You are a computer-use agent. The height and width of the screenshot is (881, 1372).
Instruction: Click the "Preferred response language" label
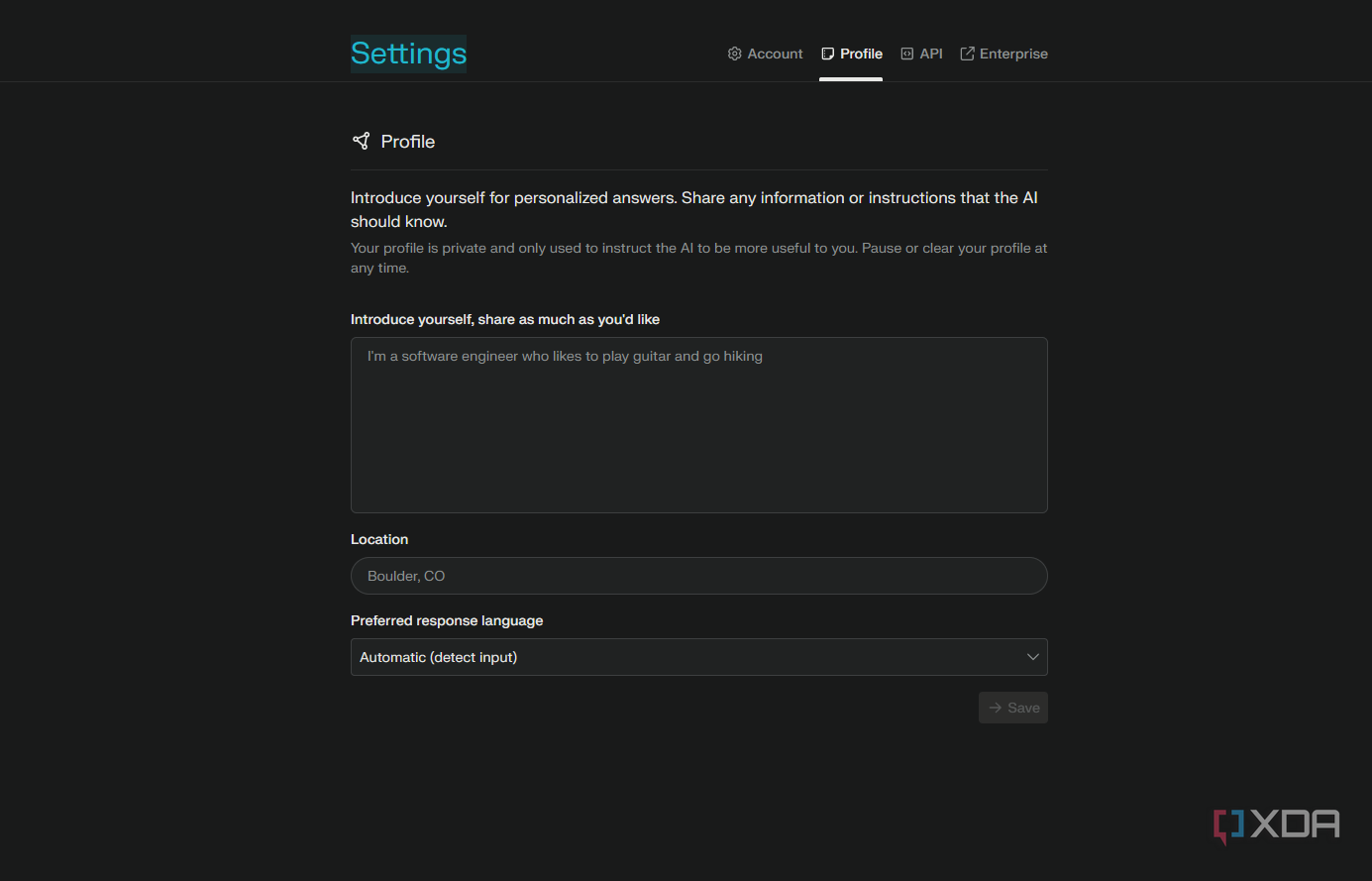click(x=447, y=620)
